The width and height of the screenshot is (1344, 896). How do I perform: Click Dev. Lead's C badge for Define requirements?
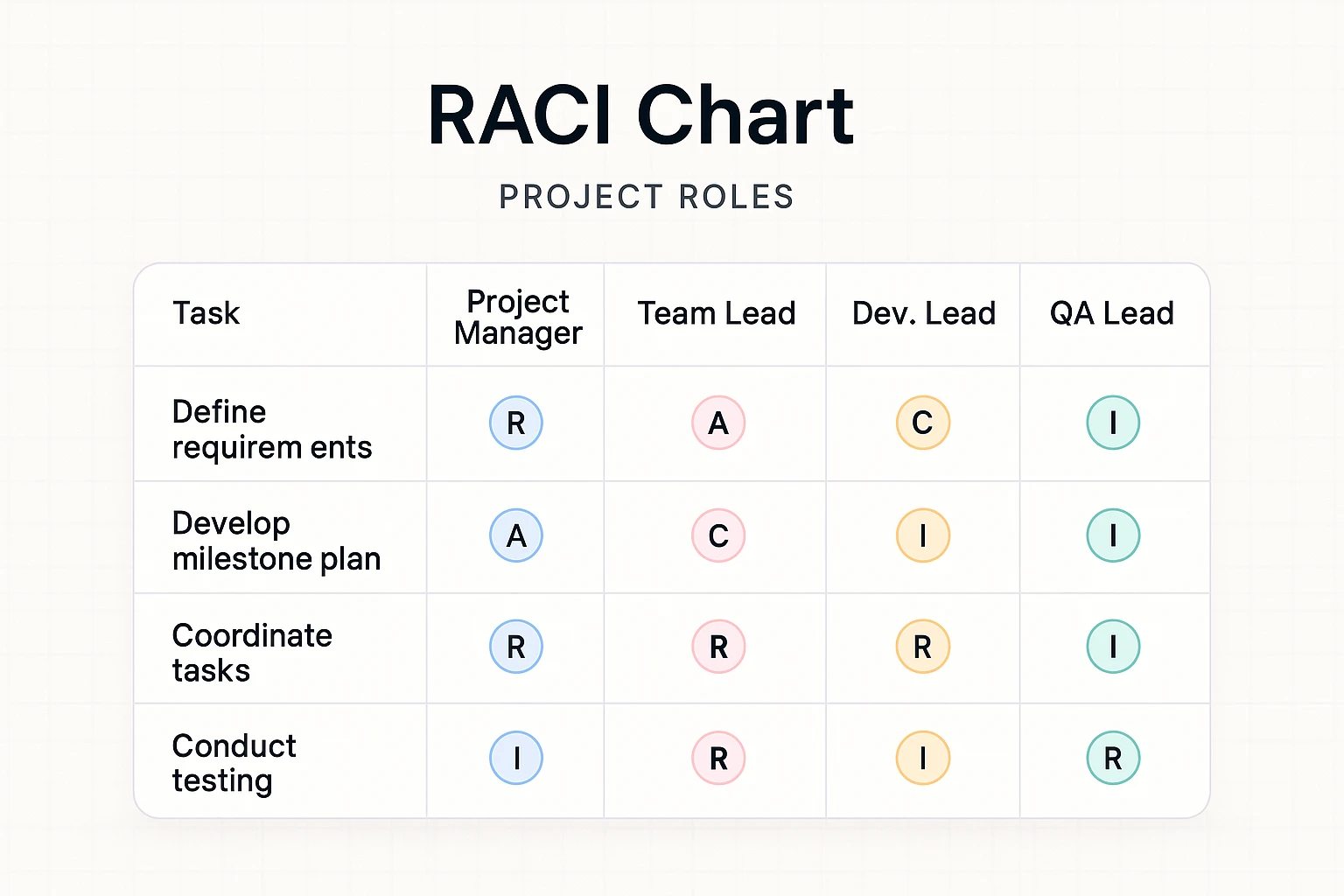922,423
